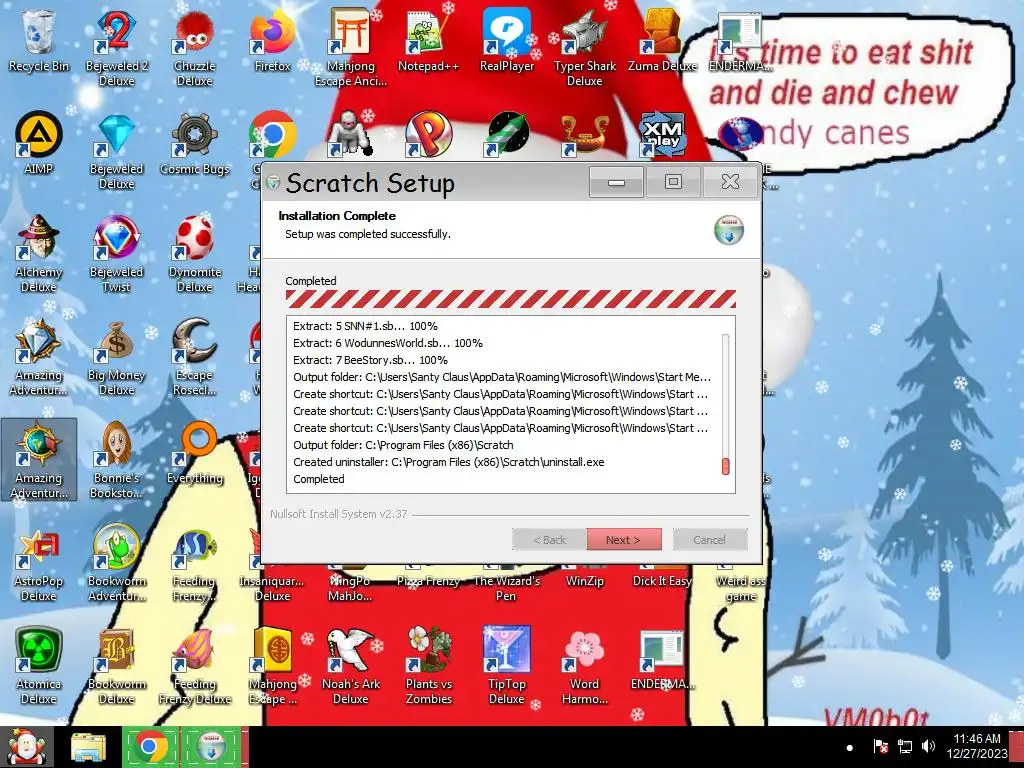Open Peggle desktop shortcut icon
1024x768 pixels.
[428, 134]
